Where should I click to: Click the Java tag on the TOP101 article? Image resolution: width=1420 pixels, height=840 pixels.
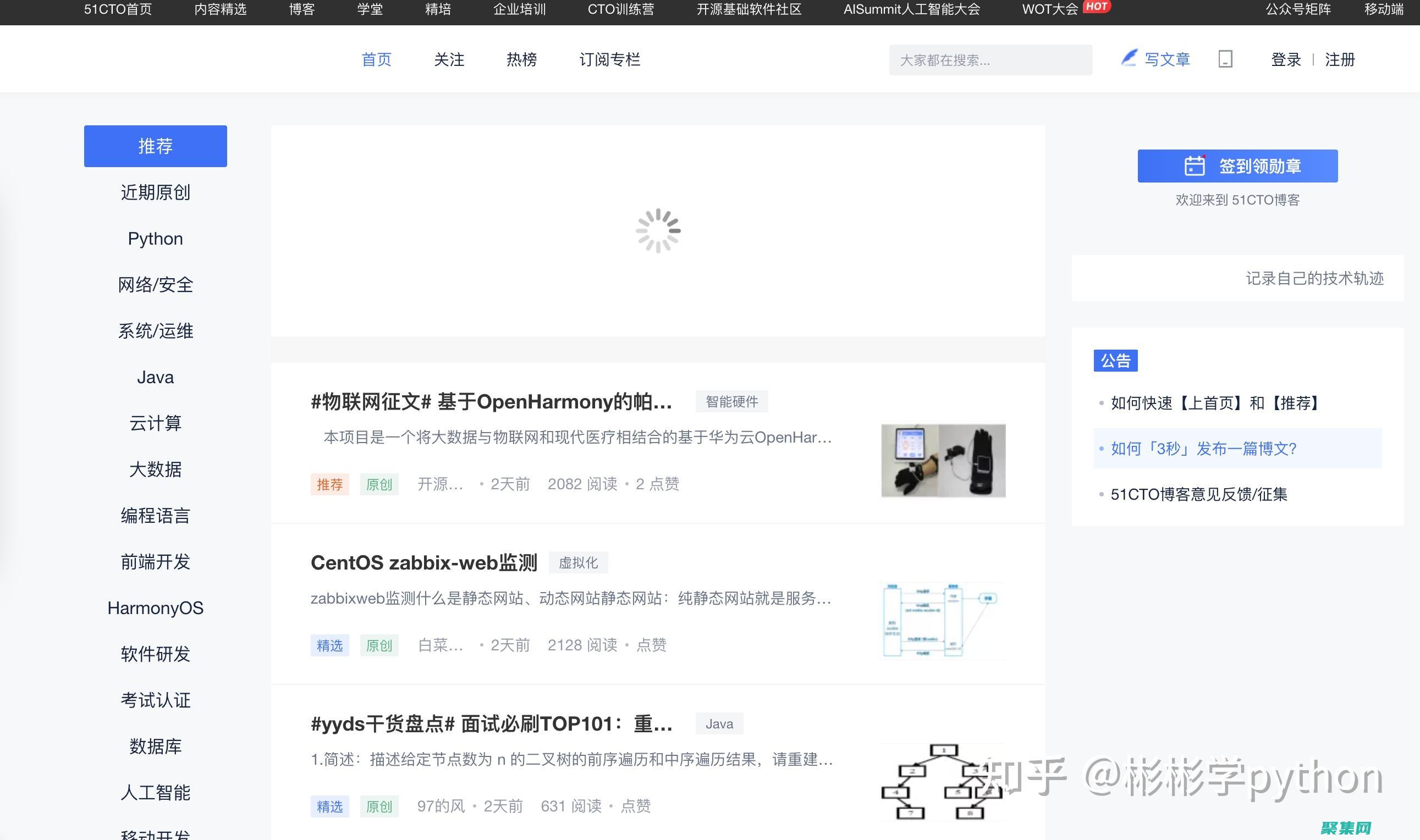[718, 723]
